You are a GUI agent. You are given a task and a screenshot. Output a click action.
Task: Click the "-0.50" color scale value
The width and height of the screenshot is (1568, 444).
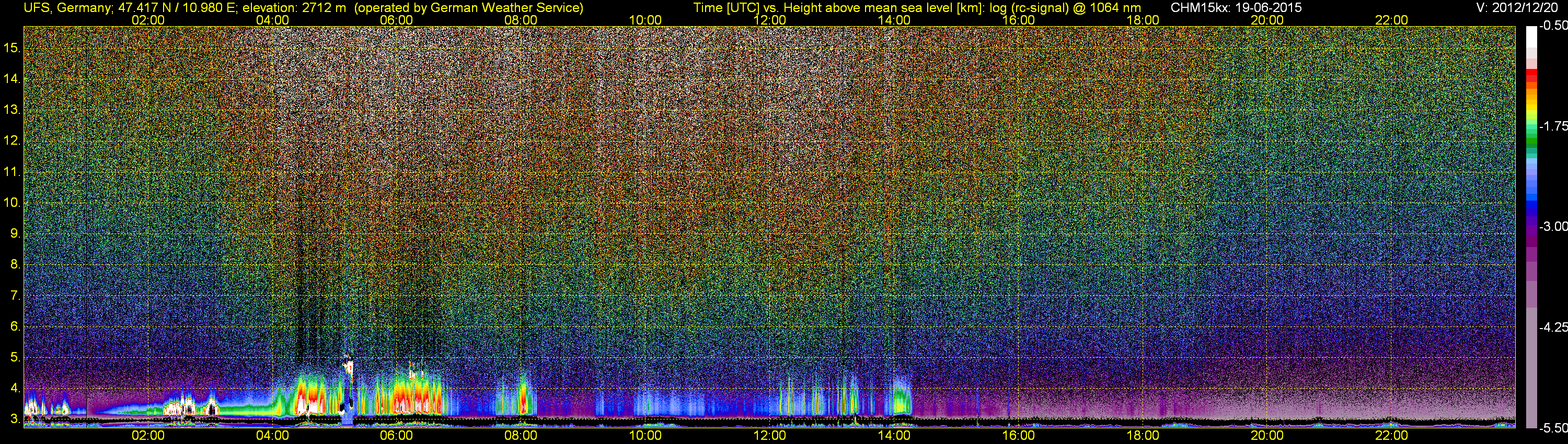click(x=1553, y=26)
